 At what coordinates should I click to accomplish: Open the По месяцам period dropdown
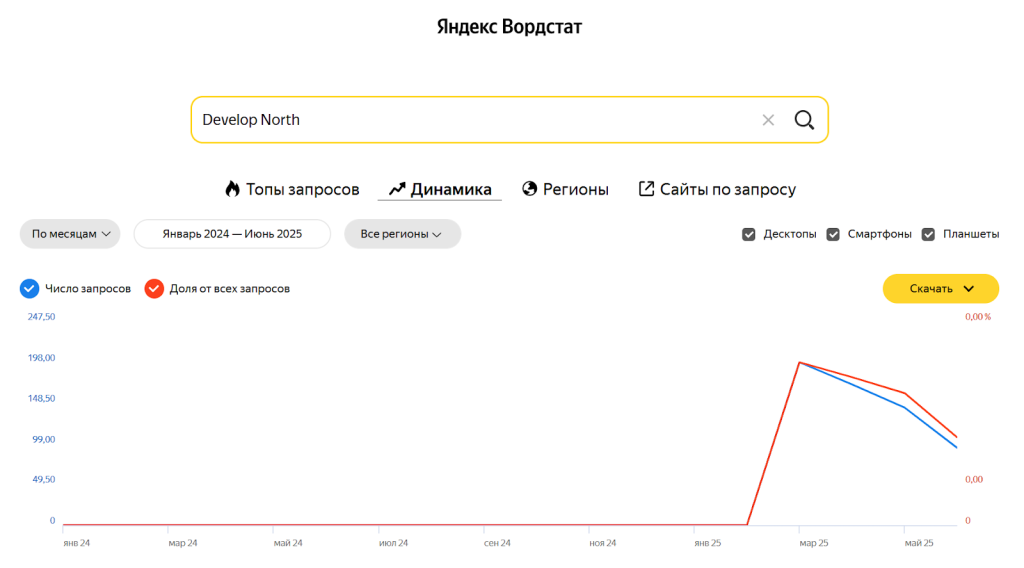click(x=70, y=234)
